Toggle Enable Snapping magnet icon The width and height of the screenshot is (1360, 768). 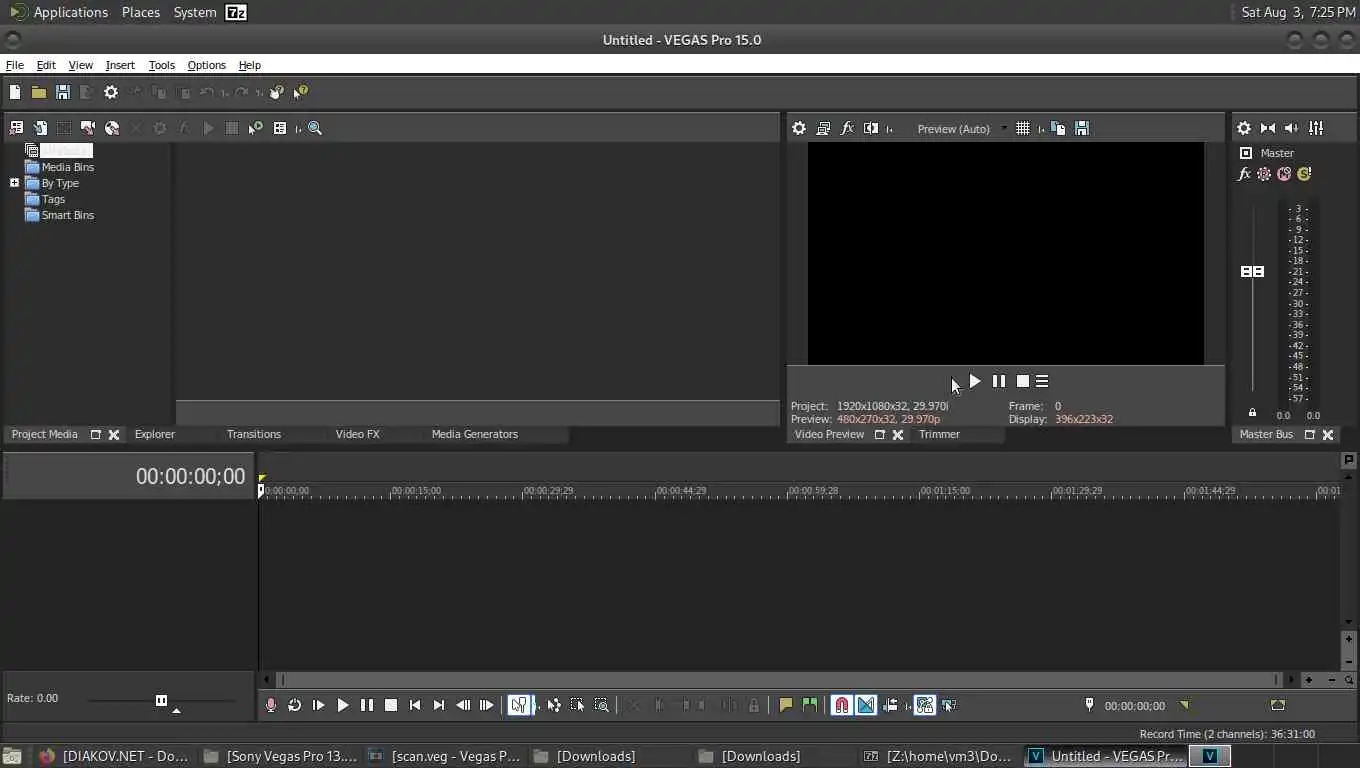(x=842, y=705)
